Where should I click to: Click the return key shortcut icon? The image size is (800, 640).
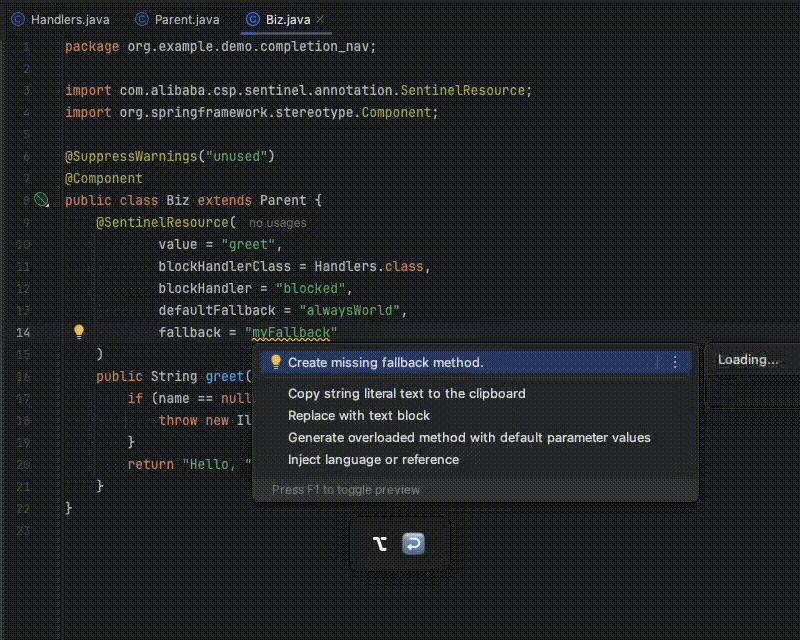[413, 544]
